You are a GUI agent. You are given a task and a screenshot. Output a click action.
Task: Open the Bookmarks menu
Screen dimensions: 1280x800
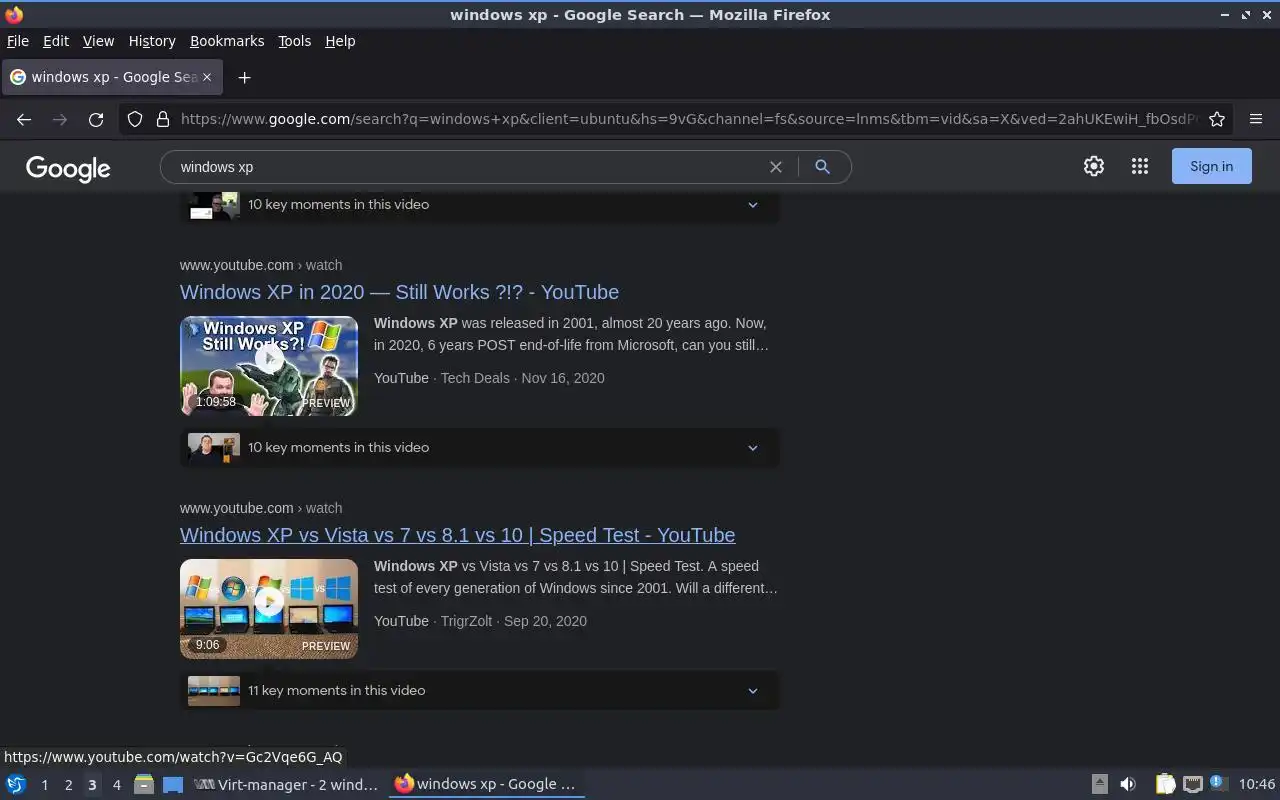tap(227, 41)
